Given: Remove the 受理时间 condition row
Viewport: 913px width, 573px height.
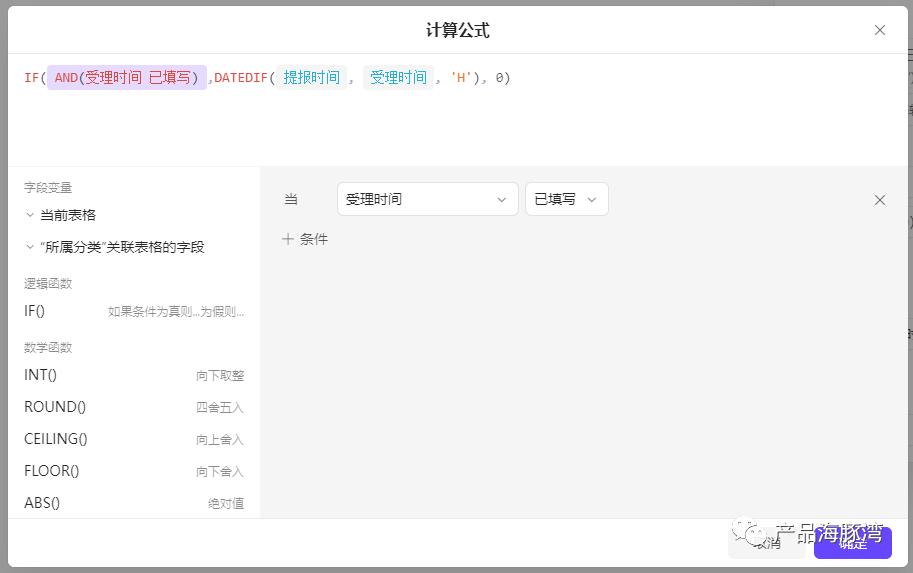Looking at the screenshot, I should (879, 200).
